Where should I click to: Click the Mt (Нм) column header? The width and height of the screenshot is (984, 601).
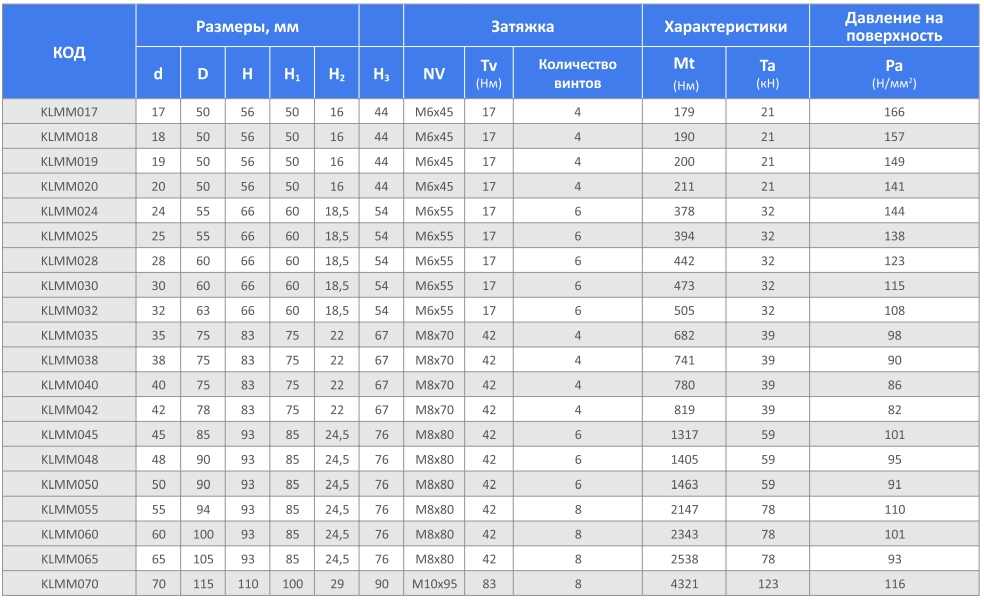684,73
